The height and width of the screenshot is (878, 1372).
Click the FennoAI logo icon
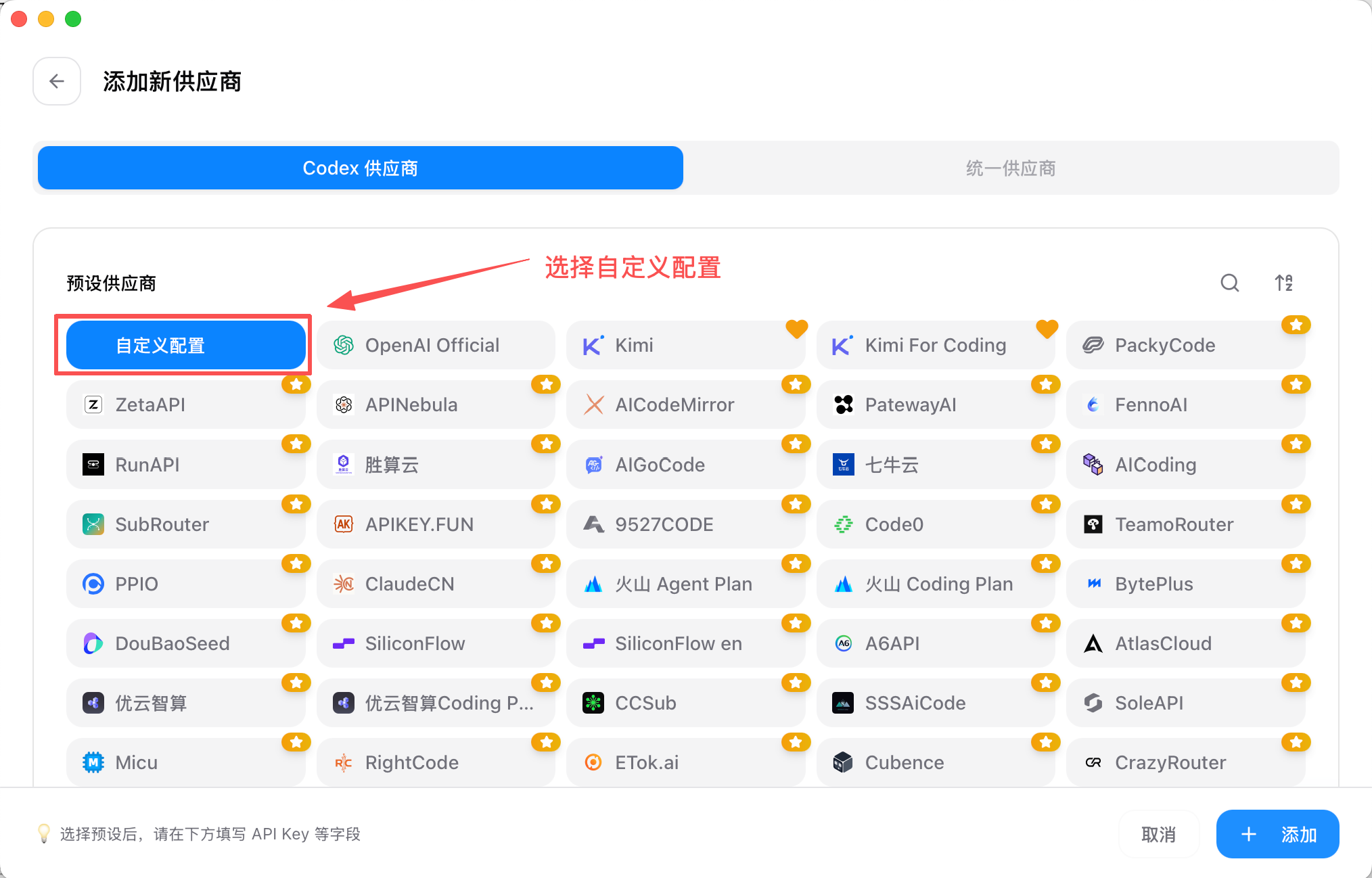[x=1093, y=405]
